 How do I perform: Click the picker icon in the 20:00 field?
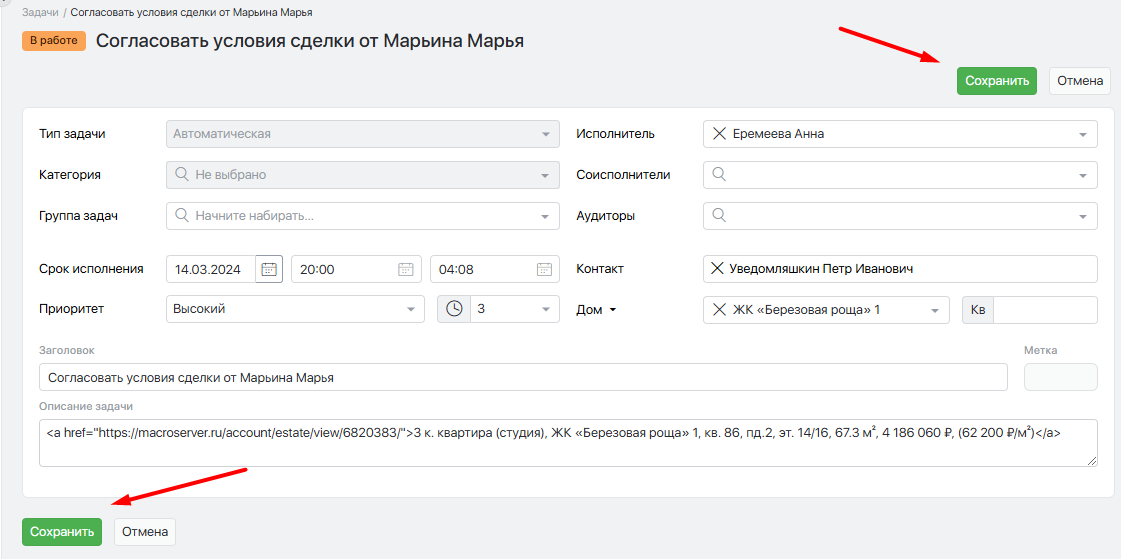point(405,269)
